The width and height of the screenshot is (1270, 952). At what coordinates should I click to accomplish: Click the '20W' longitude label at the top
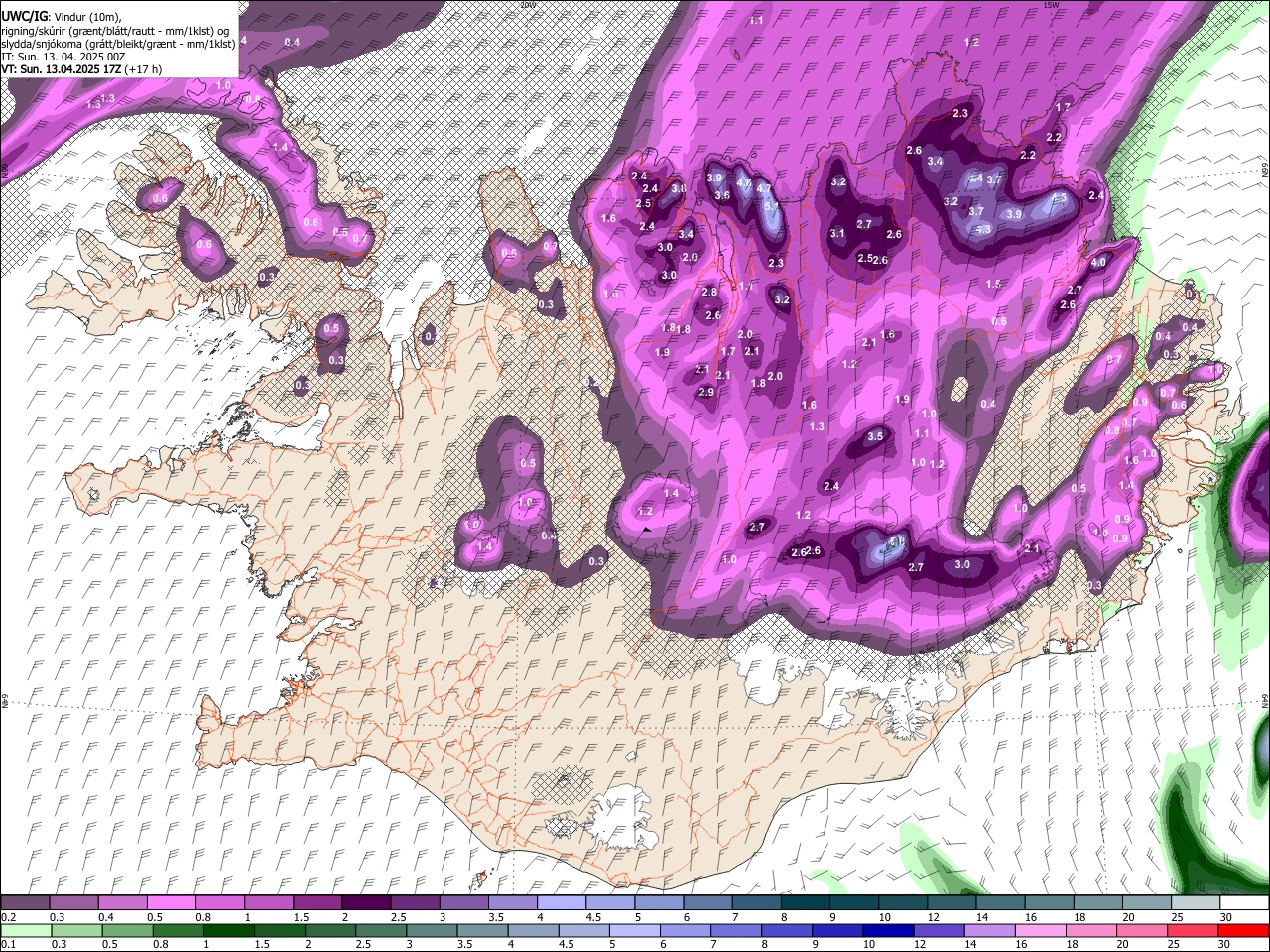point(528,4)
